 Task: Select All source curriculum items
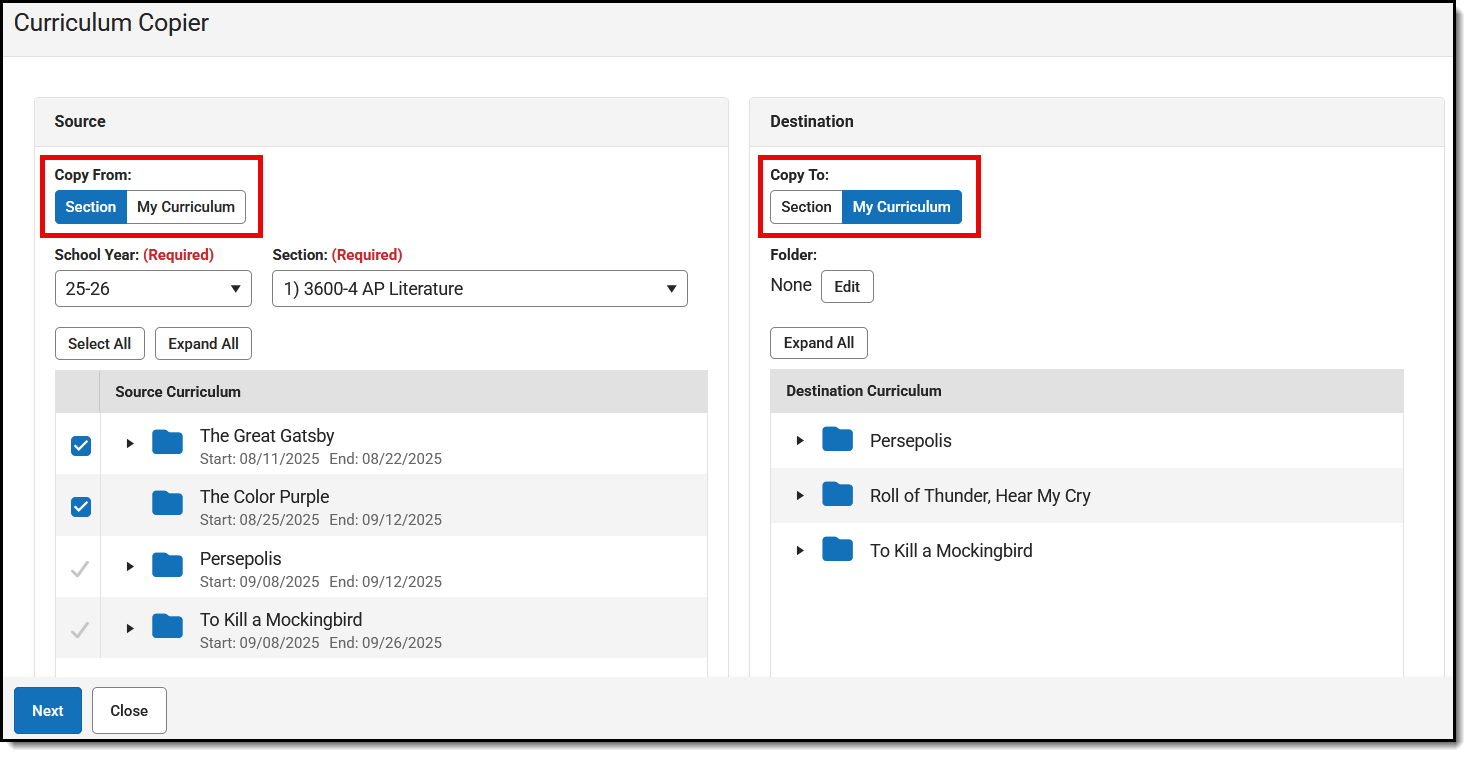(x=99, y=343)
